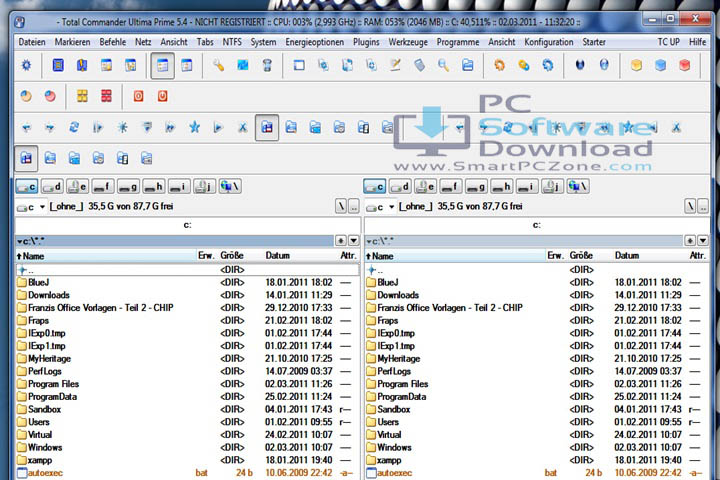This screenshot has width=720, height=480.
Task: Click the left panel root directory backslash button
Action: [340, 207]
